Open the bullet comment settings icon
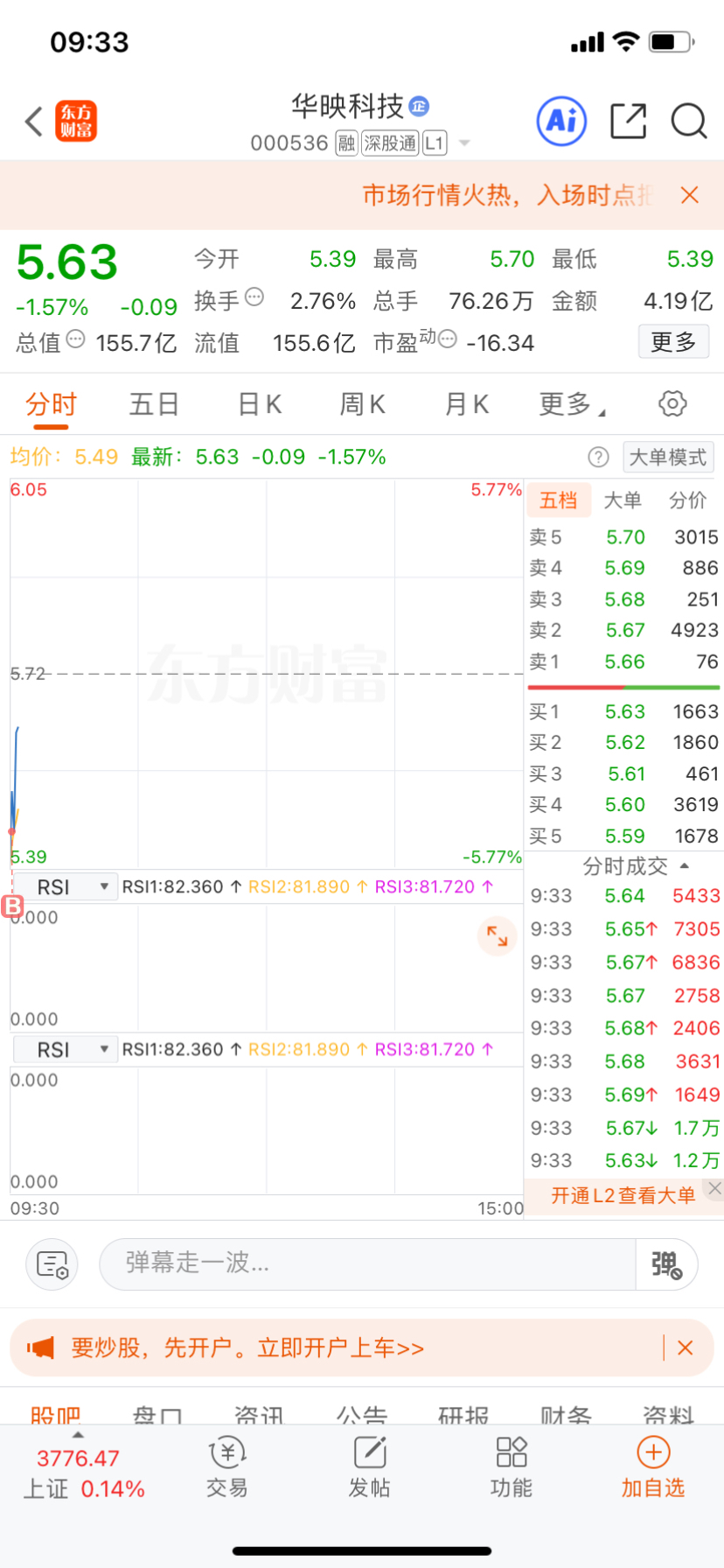Image resolution: width=724 pixels, height=1568 pixels. pyautogui.click(x=52, y=1264)
